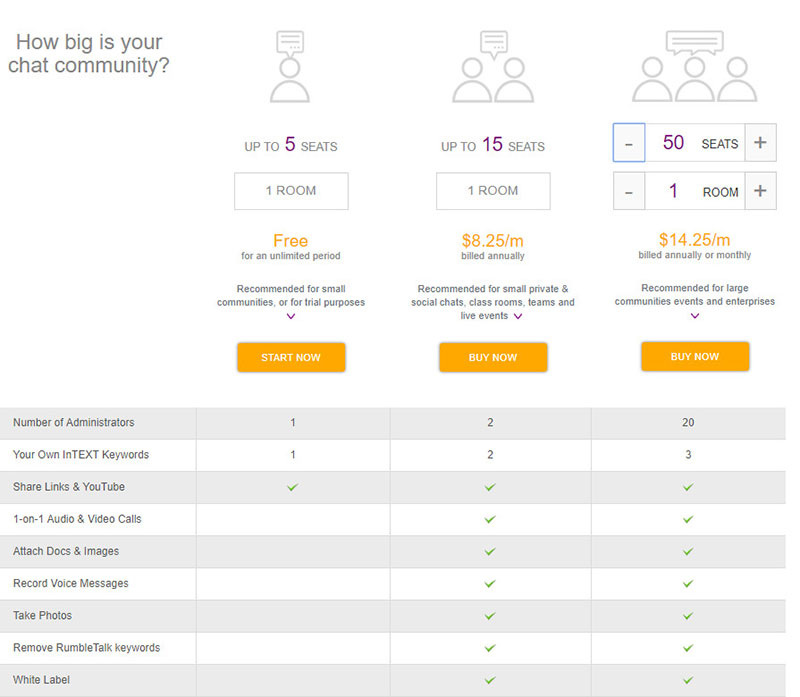Click the three-person large community icon
Screen dimensions: 800x697
(x=694, y=68)
